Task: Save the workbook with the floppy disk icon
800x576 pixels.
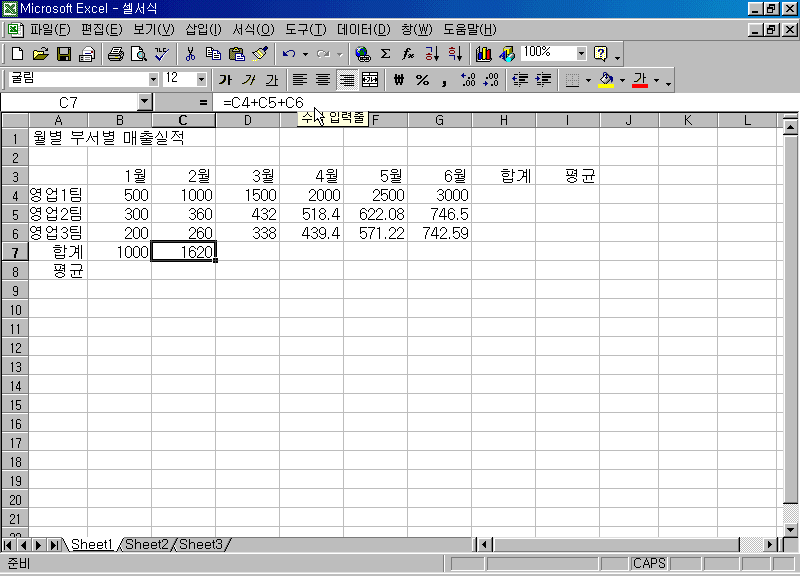Action: point(64,54)
